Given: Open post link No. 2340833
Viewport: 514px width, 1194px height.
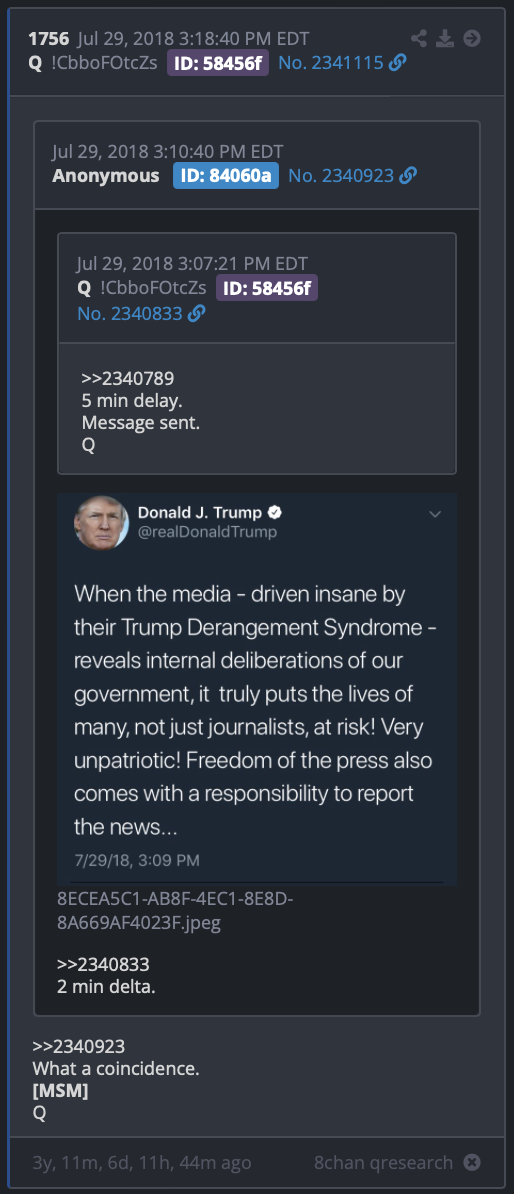Looking at the screenshot, I should 130,313.
